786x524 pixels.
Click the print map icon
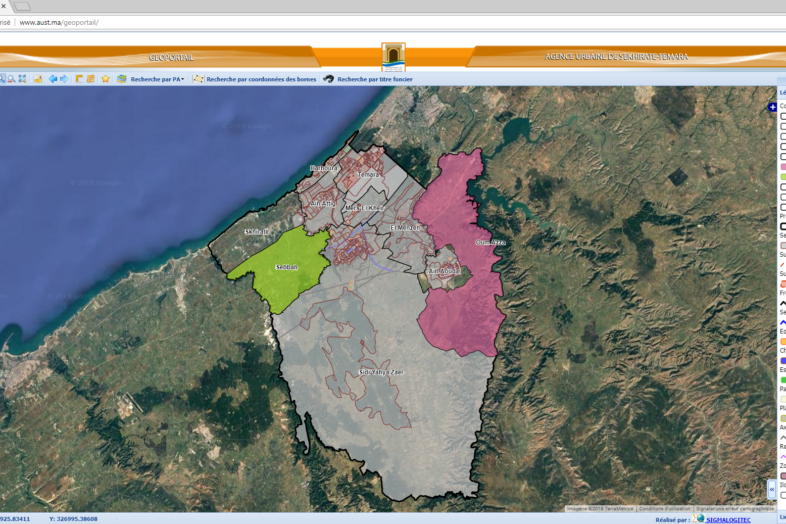coord(37,79)
